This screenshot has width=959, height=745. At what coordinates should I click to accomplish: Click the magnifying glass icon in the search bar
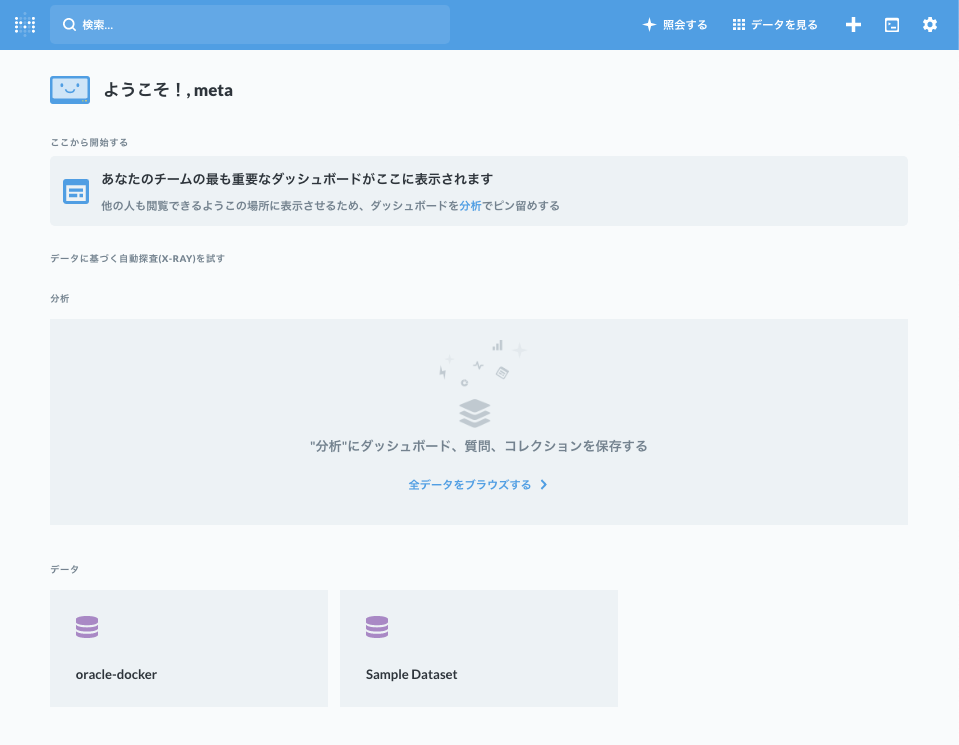click(x=68, y=24)
